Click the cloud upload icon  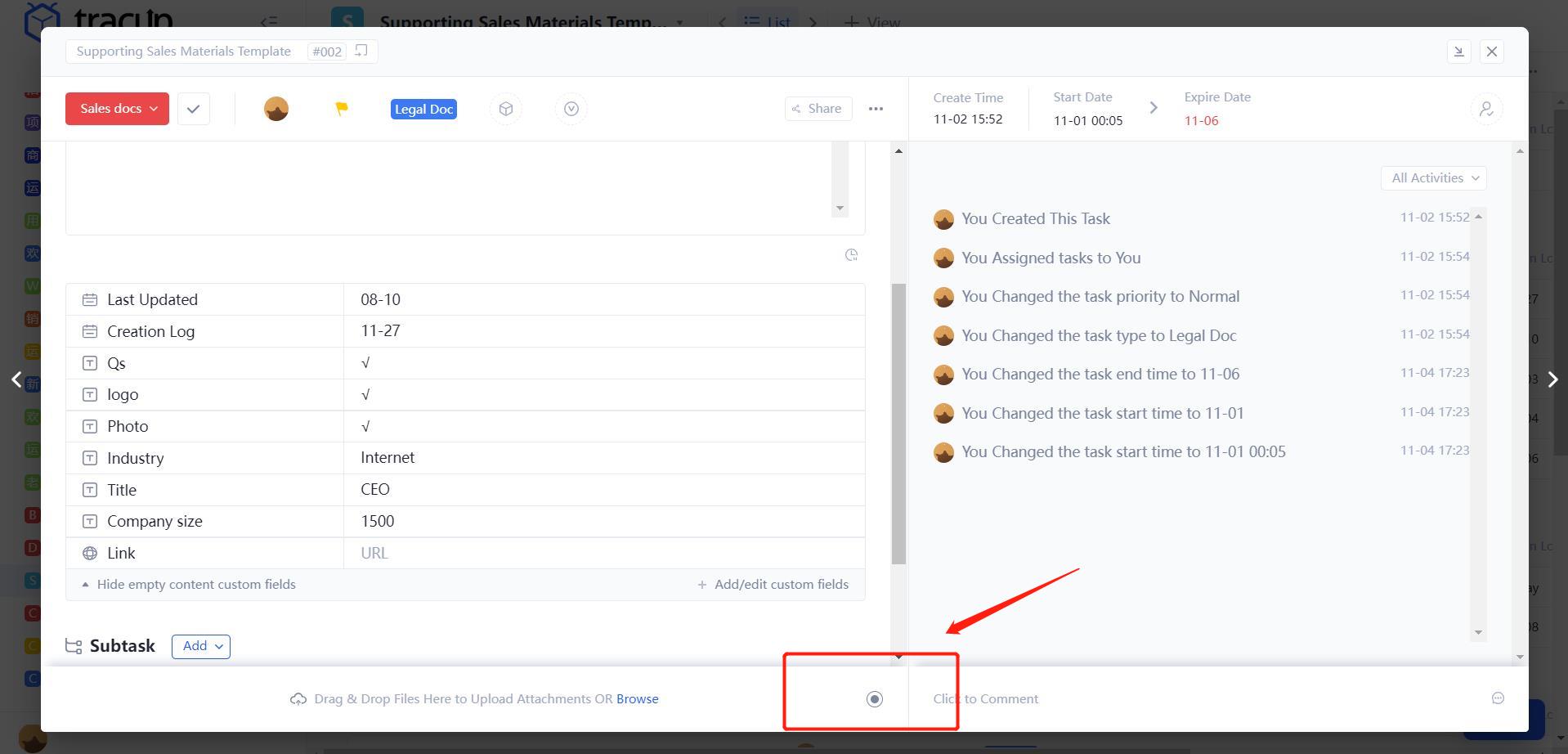click(x=298, y=699)
